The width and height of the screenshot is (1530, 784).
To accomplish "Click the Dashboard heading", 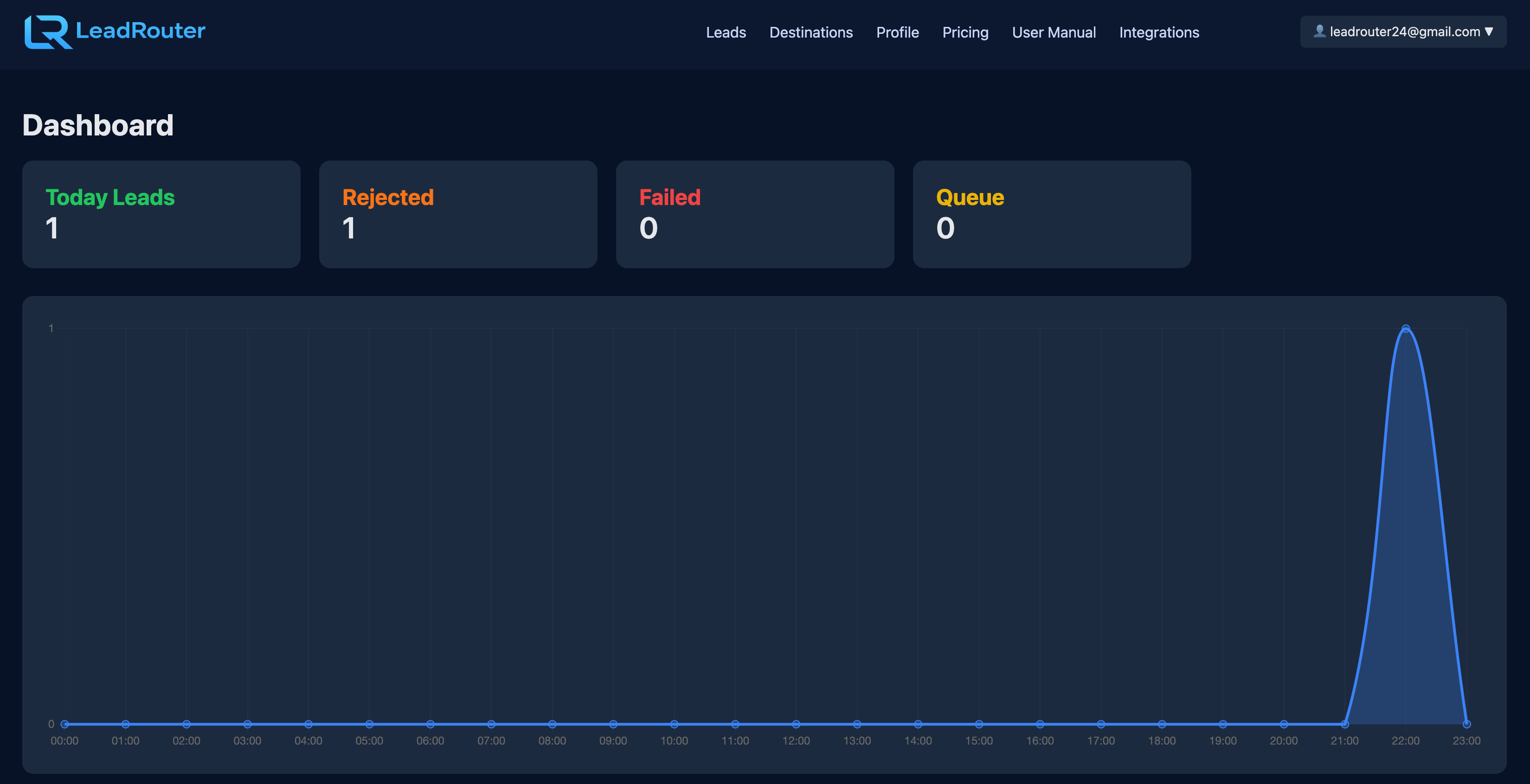I will [98, 125].
